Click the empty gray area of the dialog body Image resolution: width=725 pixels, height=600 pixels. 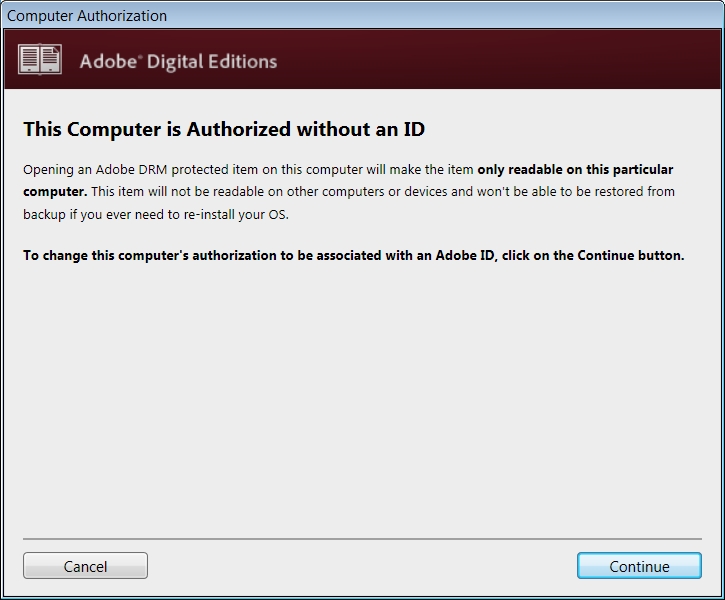(362, 400)
